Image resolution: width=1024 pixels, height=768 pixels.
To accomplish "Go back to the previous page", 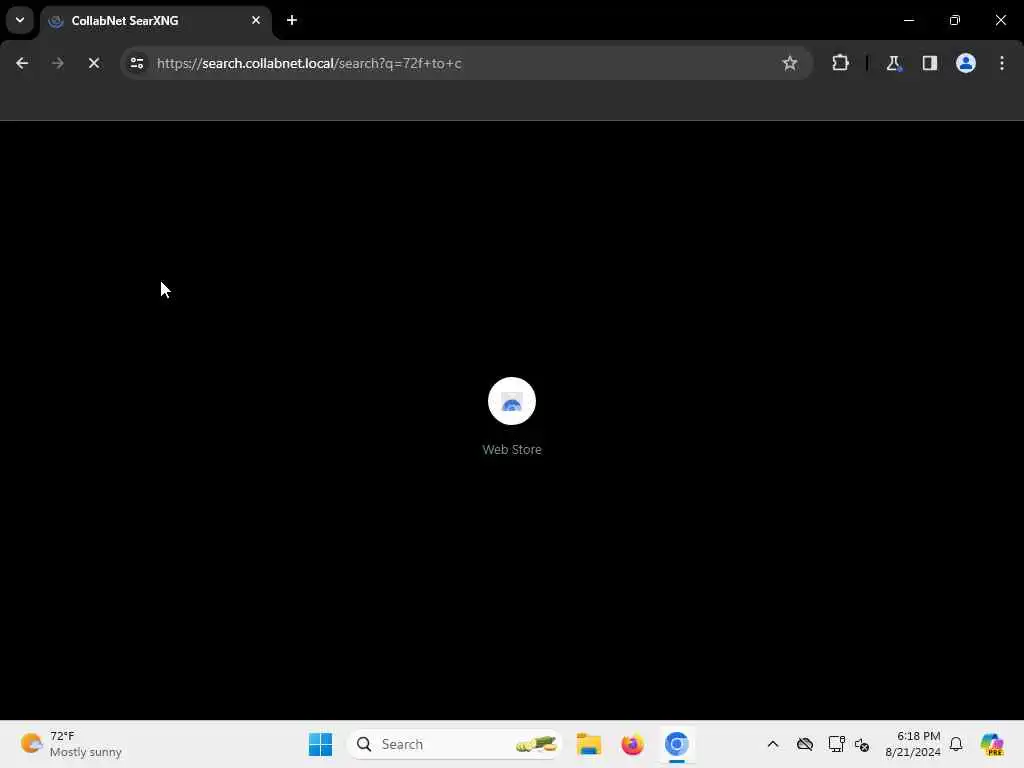I will pyautogui.click(x=22, y=63).
